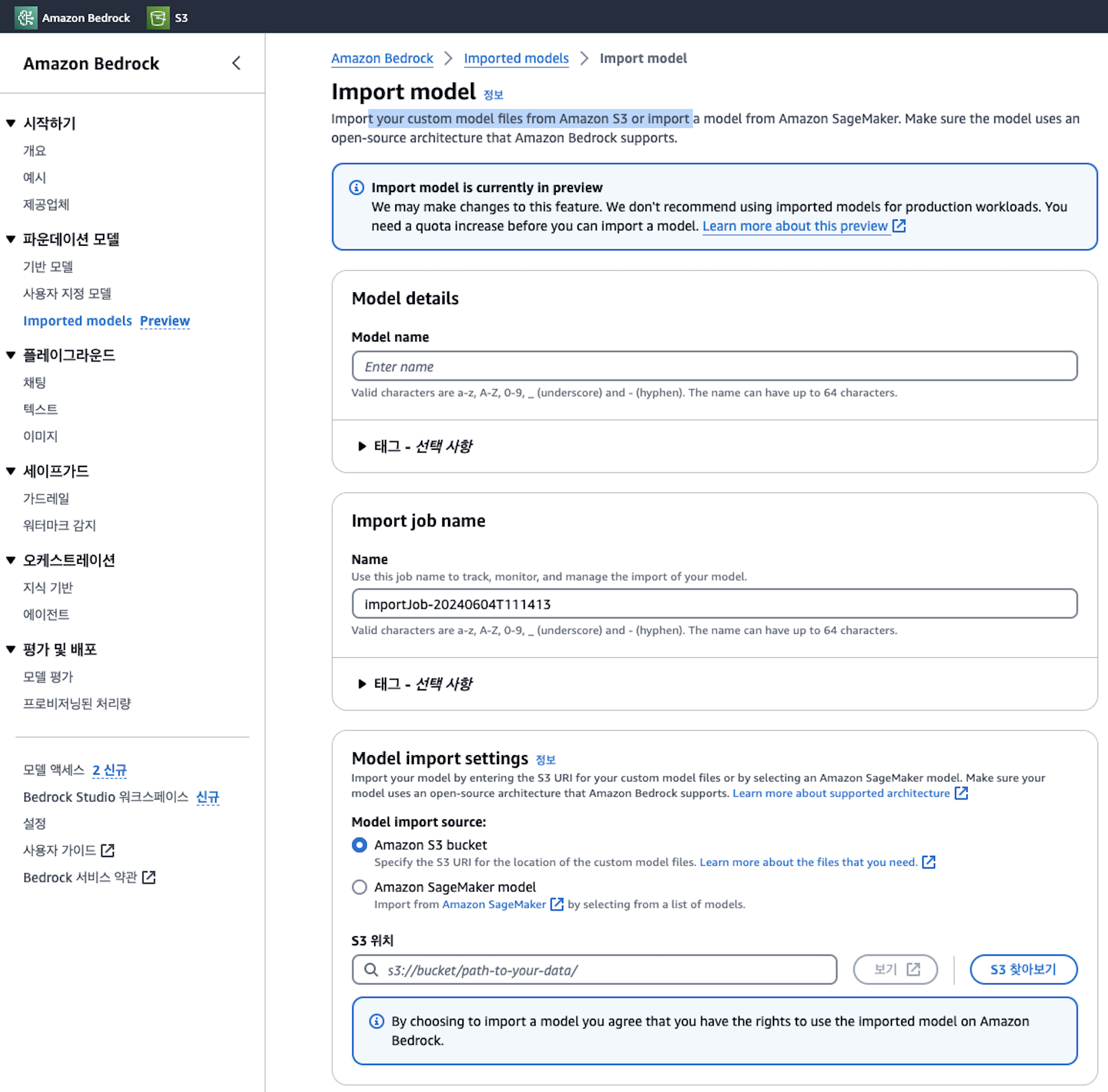Open 지식 기반 in navigation

click(48, 588)
